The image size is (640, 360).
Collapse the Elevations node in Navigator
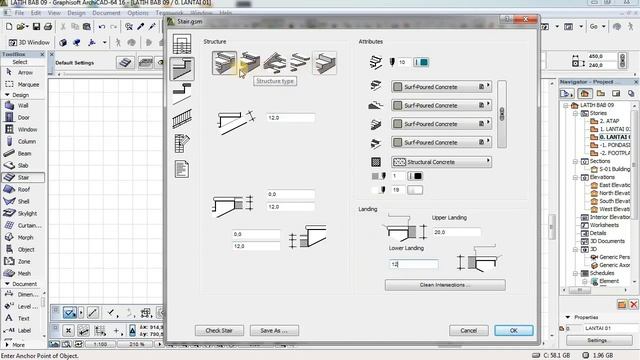pyautogui.click(x=576, y=177)
